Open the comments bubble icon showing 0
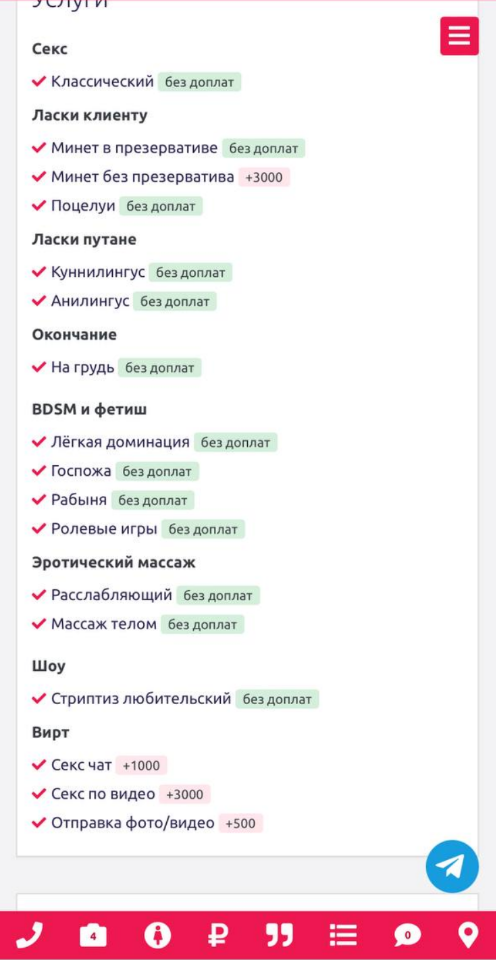Viewport: 496px width, 960px height. 407,936
